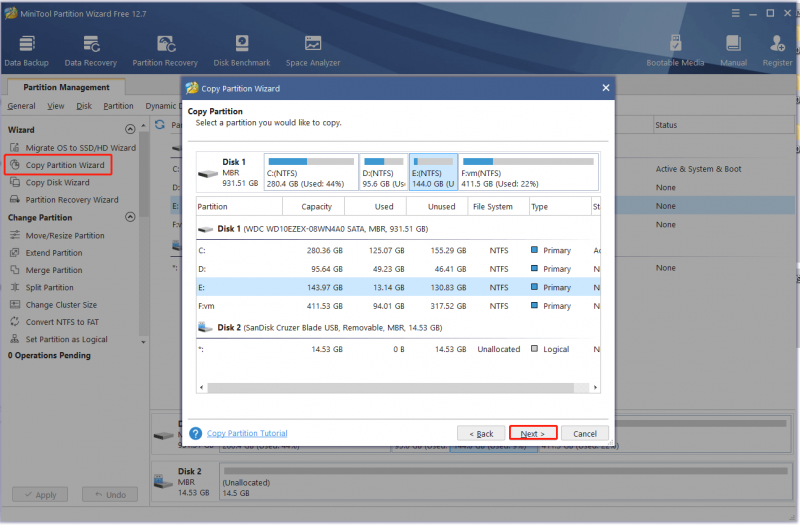Collapse the Change Partition section
This screenshot has width=800, height=525.
tap(130, 217)
